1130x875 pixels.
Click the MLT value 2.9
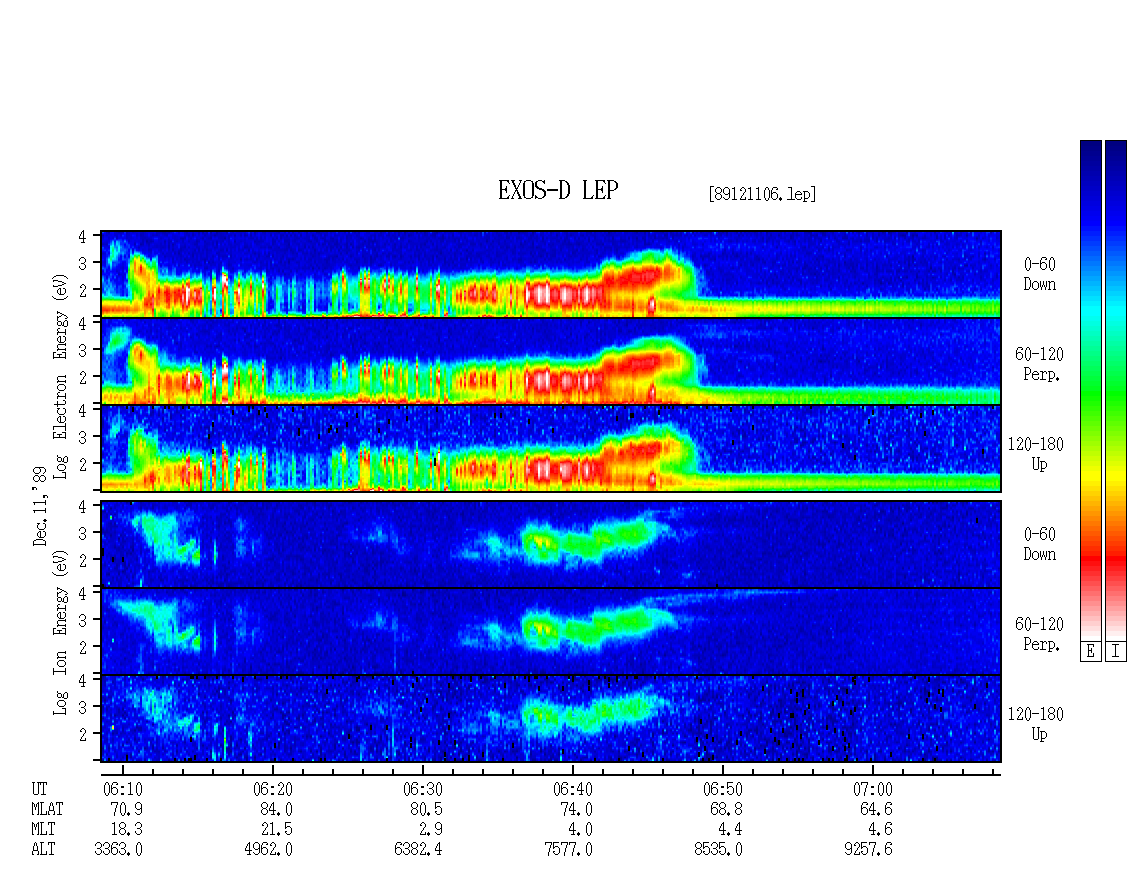point(430,830)
